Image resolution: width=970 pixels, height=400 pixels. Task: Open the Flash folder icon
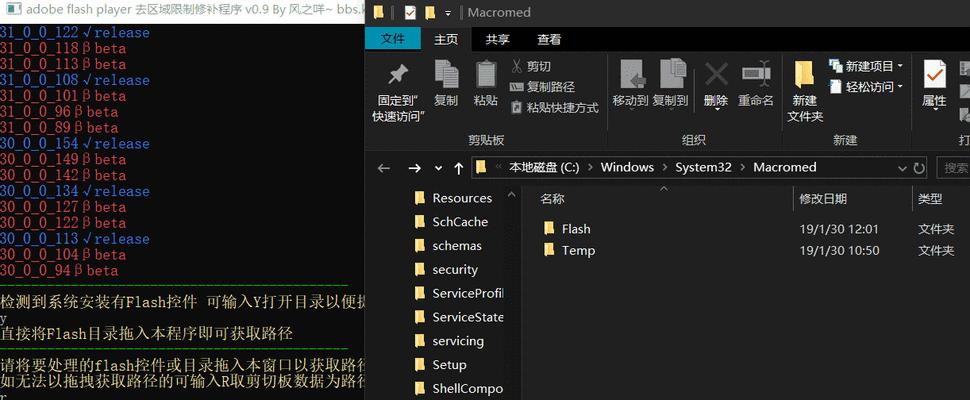(549, 229)
